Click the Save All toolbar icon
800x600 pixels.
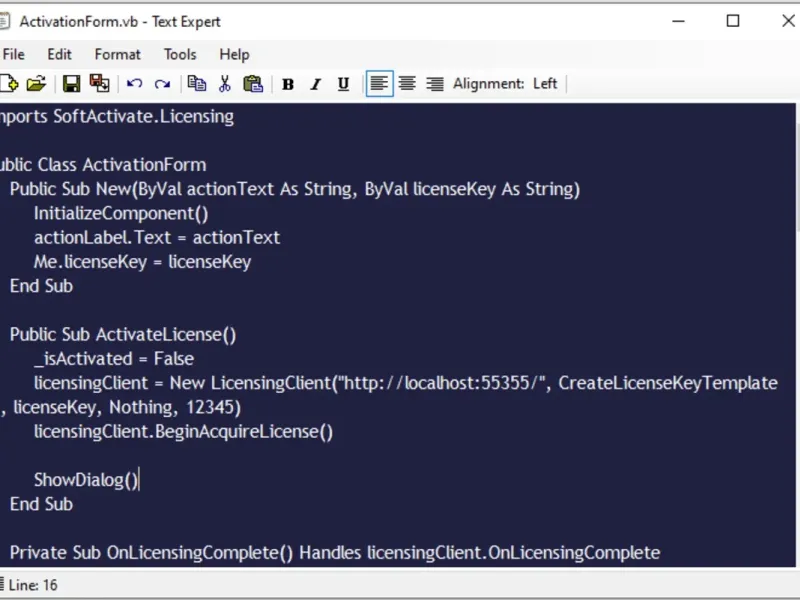coord(99,83)
